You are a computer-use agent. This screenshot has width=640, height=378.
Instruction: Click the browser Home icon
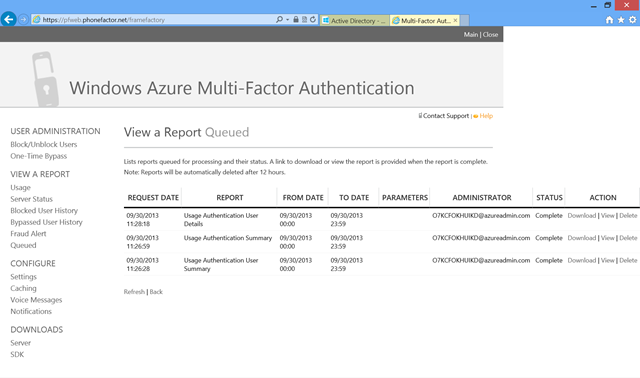pyautogui.click(x=609, y=20)
